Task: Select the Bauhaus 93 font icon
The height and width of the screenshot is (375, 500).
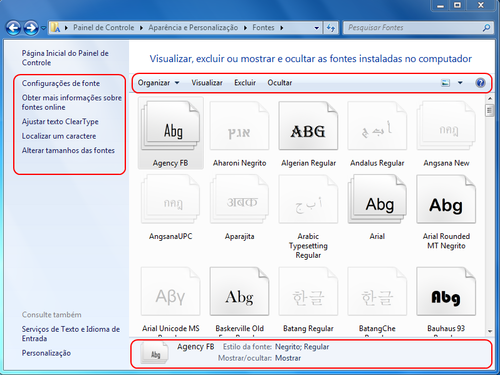Action: pyautogui.click(x=446, y=291)
